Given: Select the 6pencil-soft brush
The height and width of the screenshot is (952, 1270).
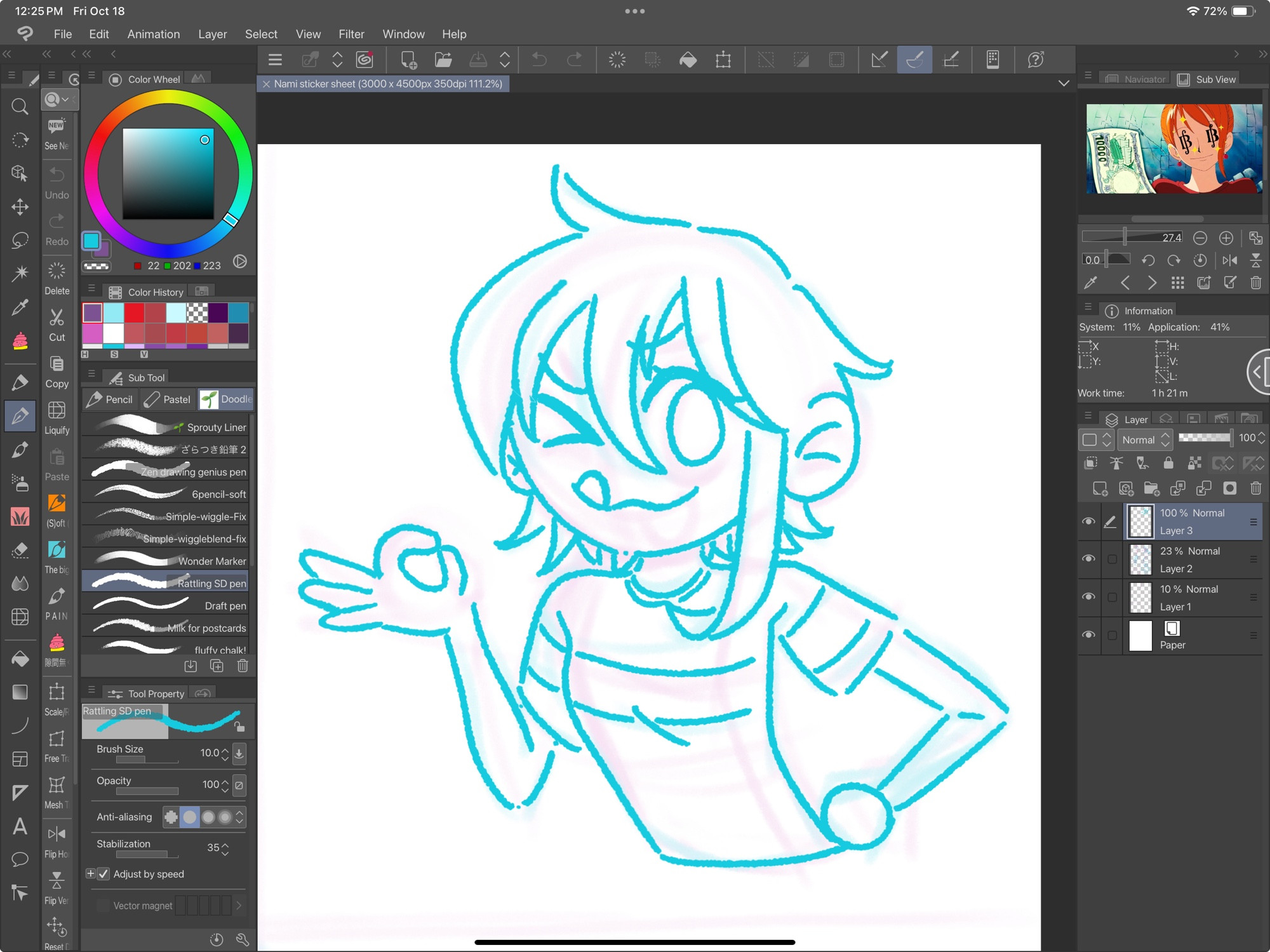Looking at the screenshot, I should [x=166, y=493].
